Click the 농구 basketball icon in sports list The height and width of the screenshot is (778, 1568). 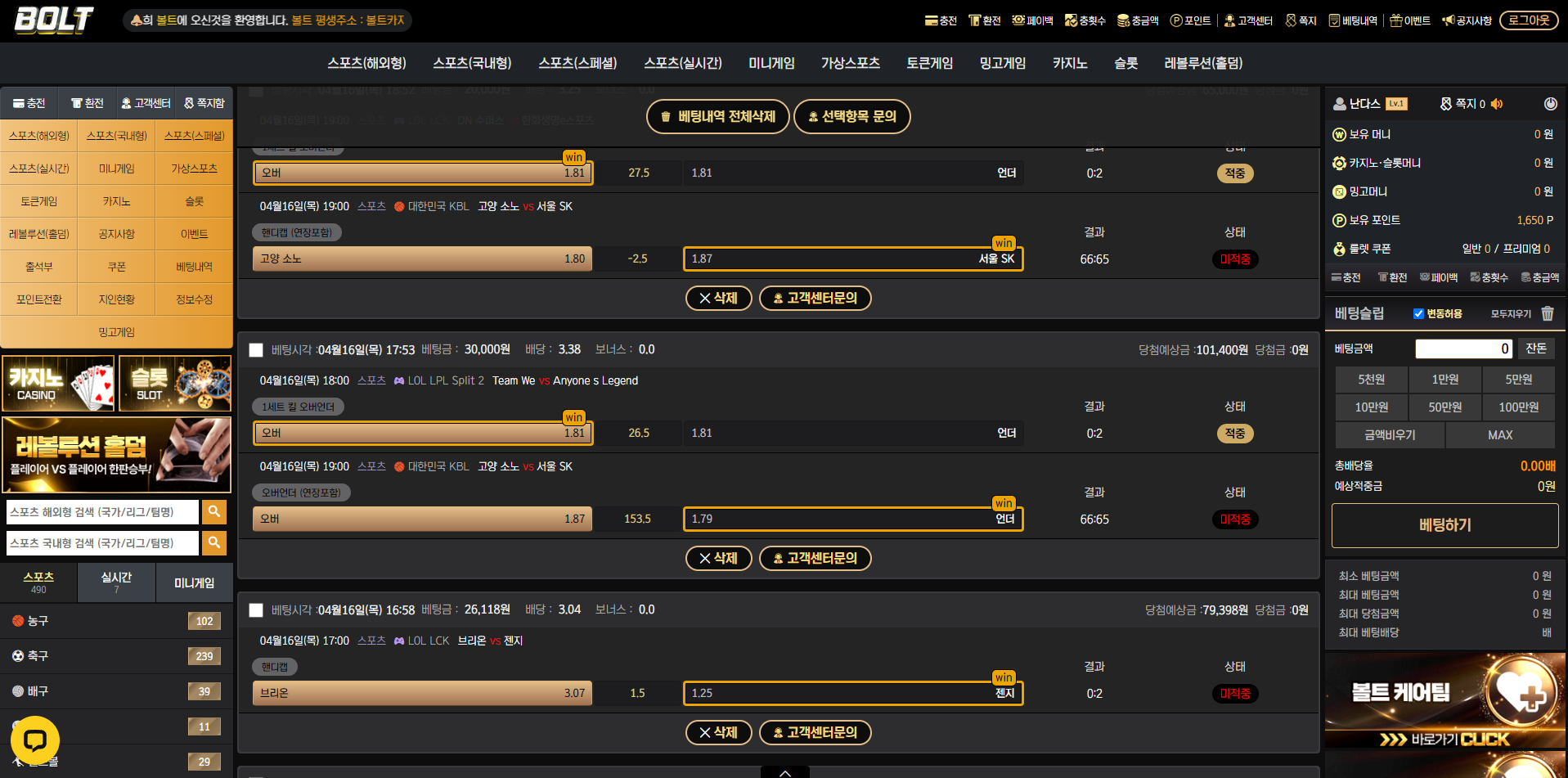18,621
